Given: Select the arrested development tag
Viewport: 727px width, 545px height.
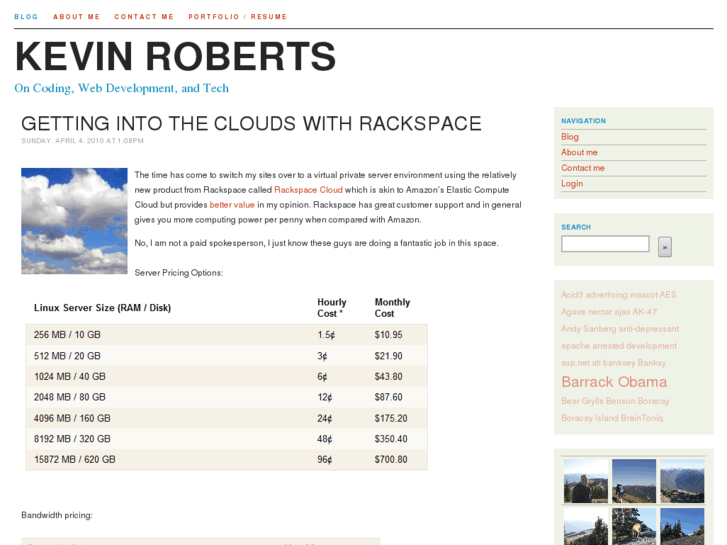Looking at the screenshot, I should (x=634, y=346).
